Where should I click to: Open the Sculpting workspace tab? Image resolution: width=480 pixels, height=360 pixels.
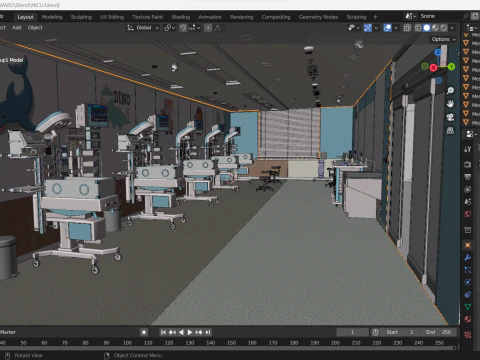click(81, 17)
